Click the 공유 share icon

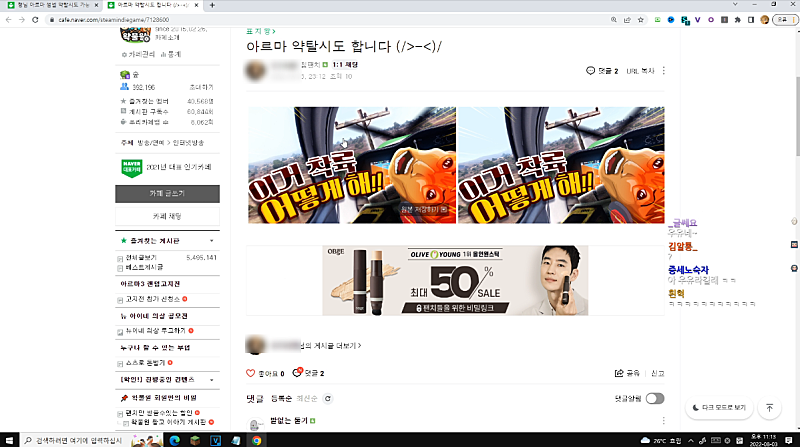(619, 373)
